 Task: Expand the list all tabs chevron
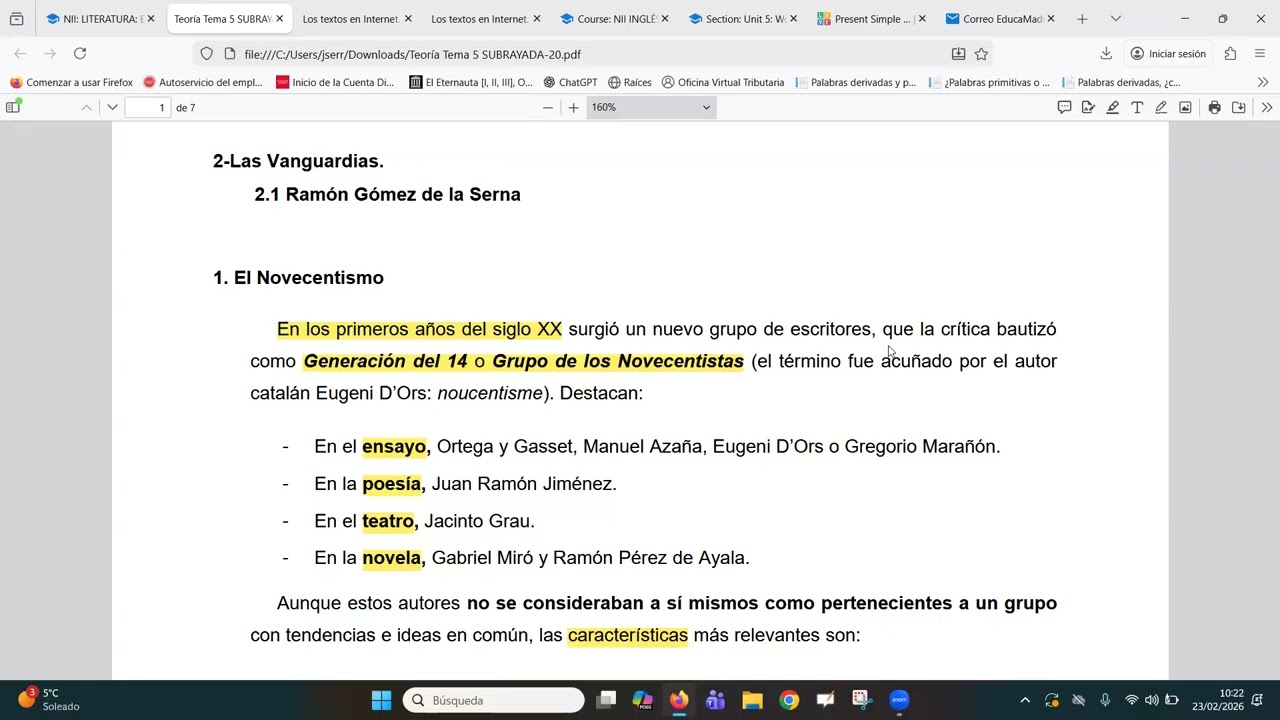coord(1116,19)
